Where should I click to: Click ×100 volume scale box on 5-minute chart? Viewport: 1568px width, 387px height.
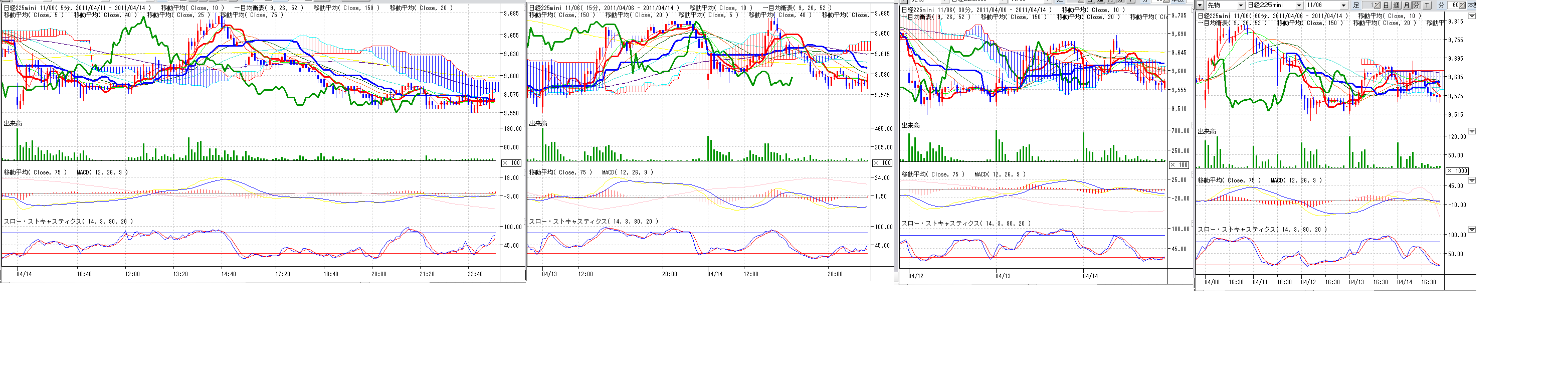tap(511, 163)
